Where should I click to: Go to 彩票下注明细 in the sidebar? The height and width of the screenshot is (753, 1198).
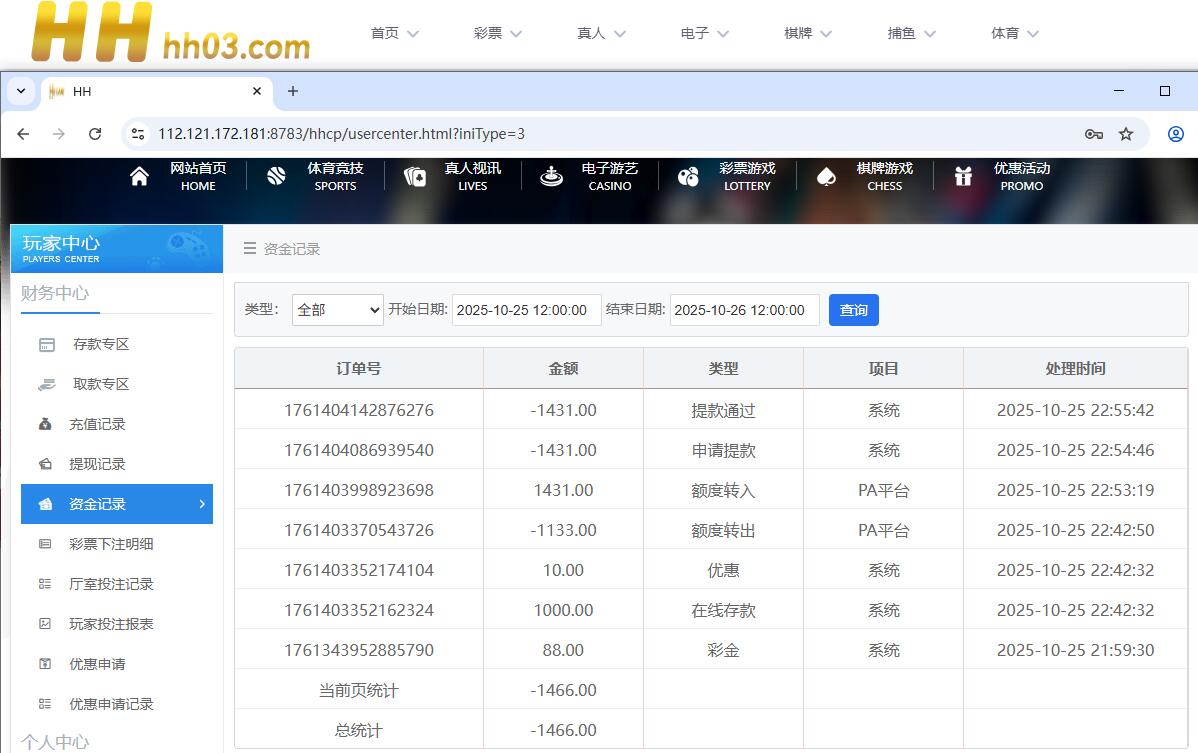[x=111, y=544]
